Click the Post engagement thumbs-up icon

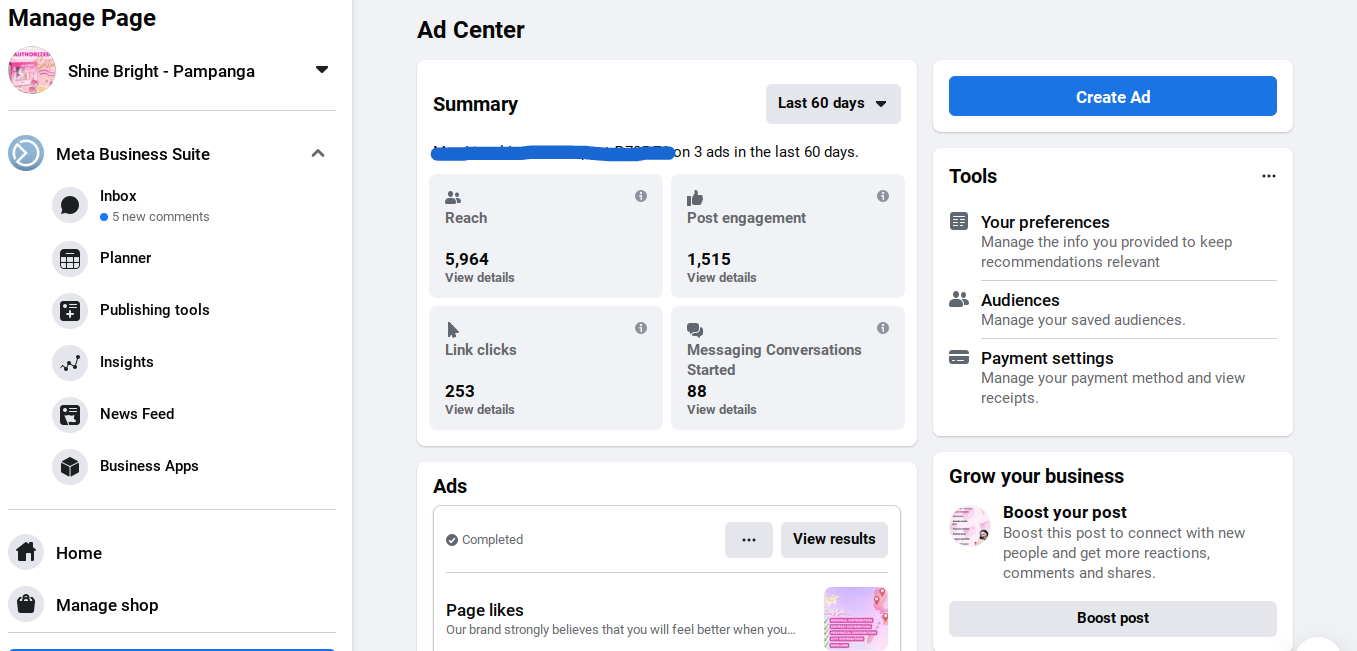[x=695, y=198]
